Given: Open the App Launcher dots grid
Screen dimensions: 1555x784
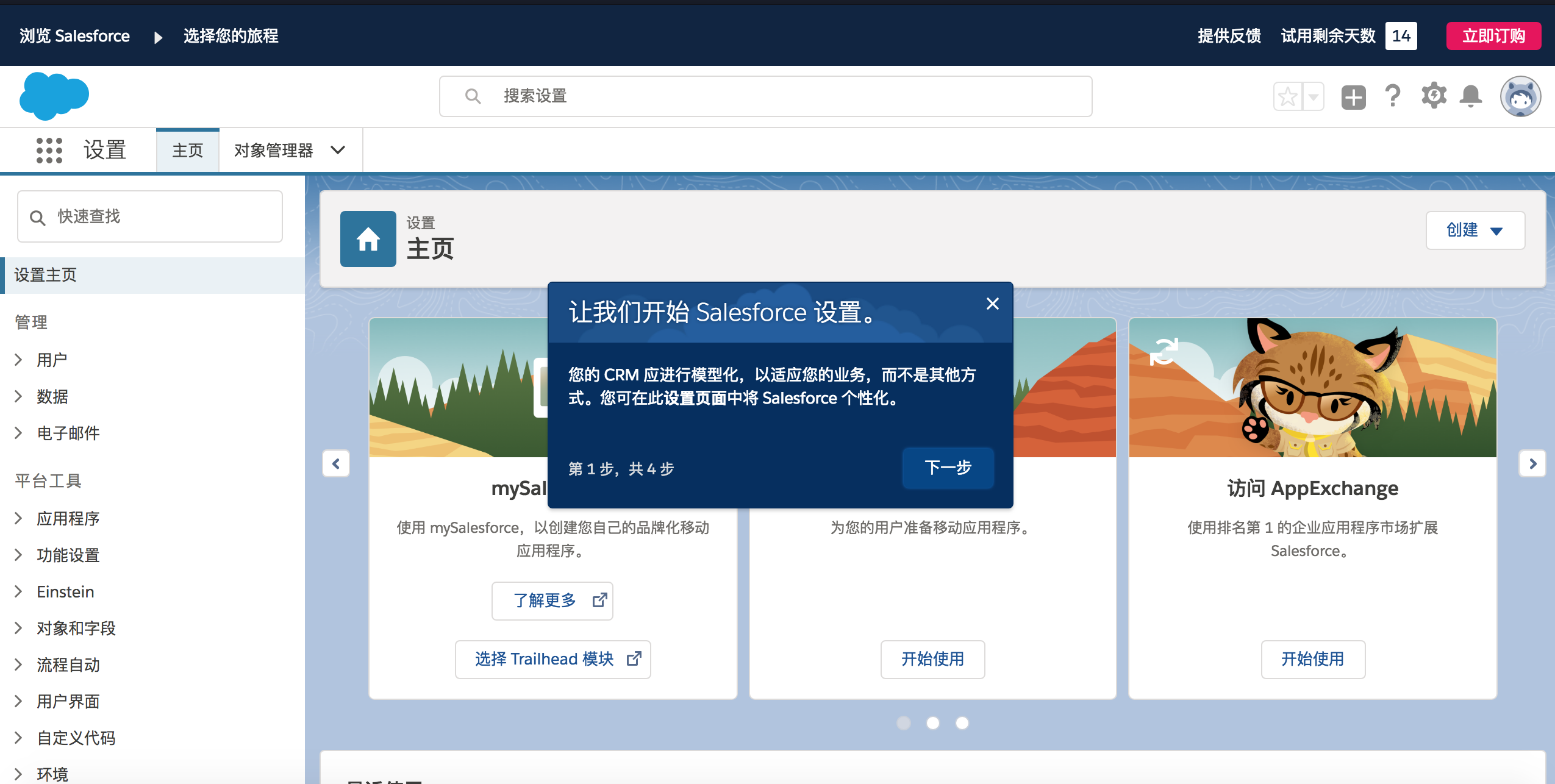Looking at the screenshot, I should point(49,150).
